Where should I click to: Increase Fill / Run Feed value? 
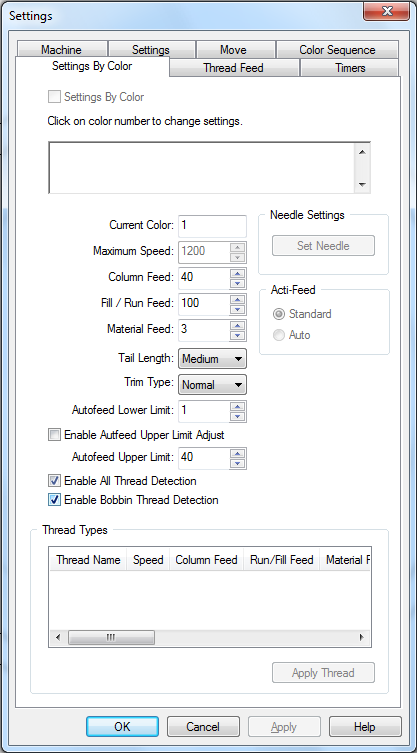click(237, 299)
